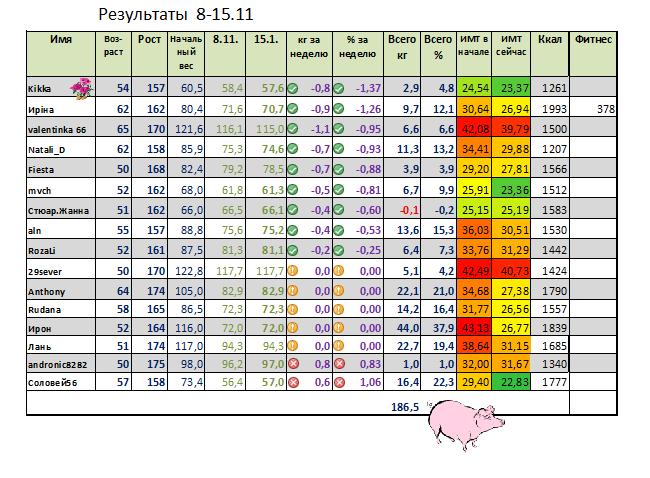
Task: Click the pink pig picture below the table
Action: coord(466,425)
